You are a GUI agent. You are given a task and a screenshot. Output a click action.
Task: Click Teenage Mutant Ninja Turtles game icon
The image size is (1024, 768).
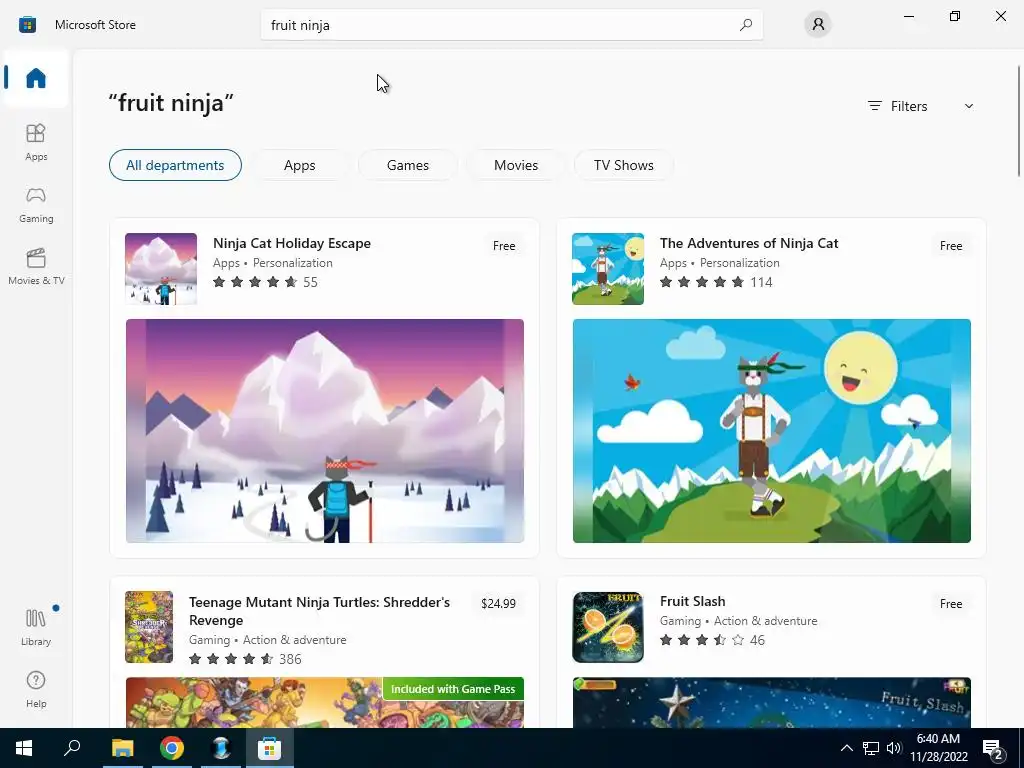tap(149, 627)
